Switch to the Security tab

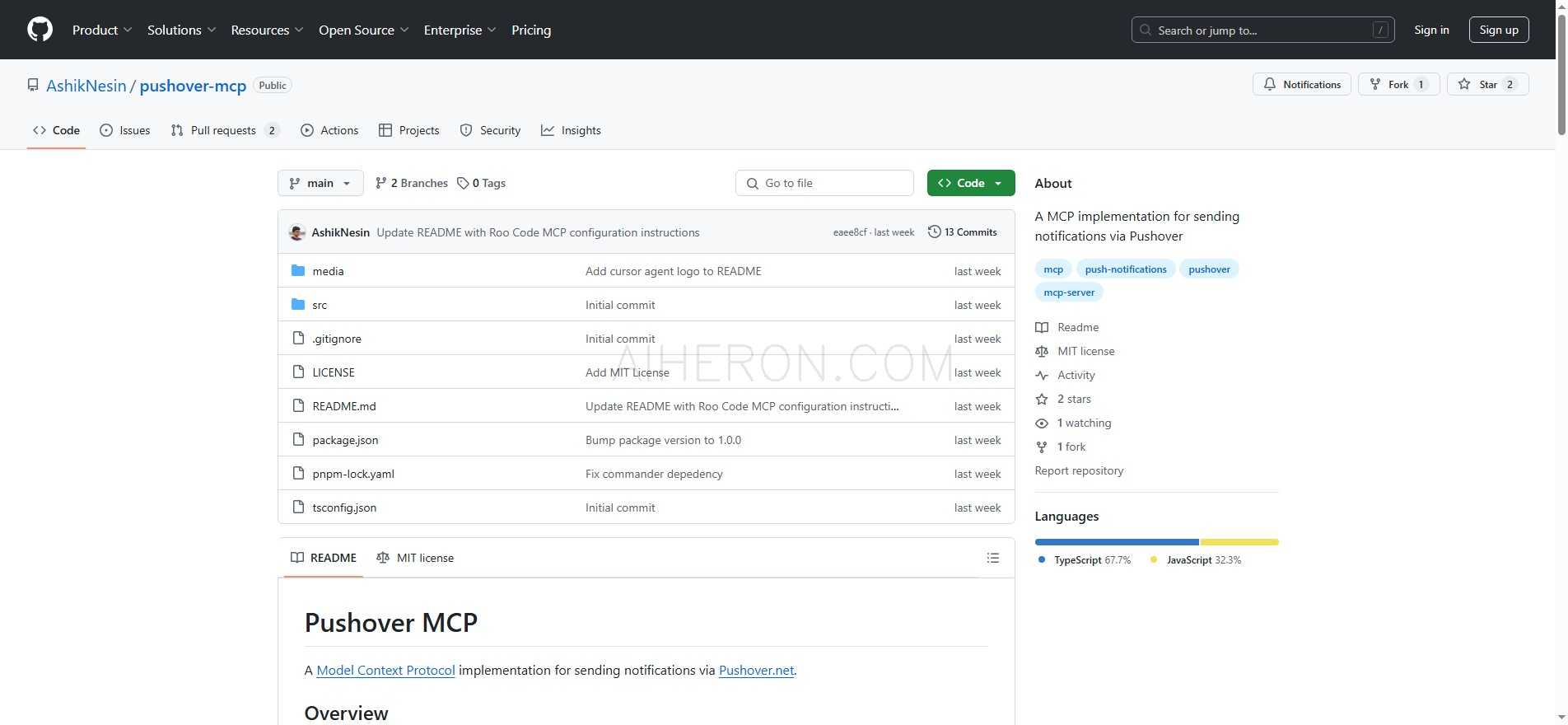490,130
